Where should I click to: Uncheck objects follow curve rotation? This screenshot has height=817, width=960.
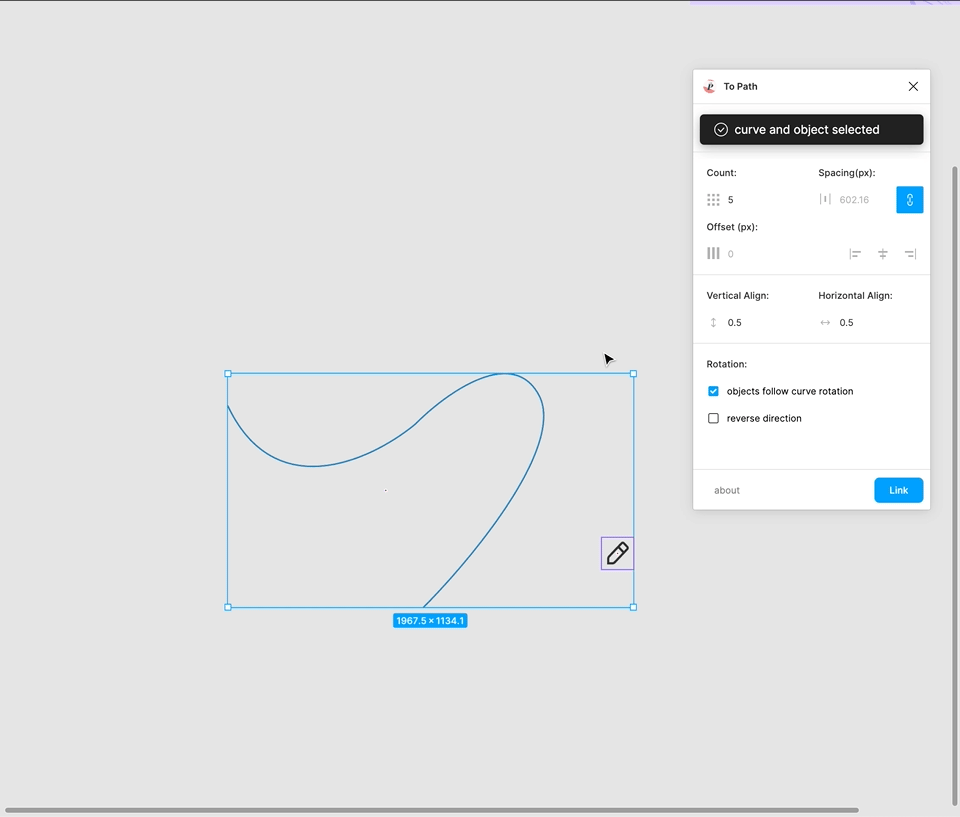click(713, 391)
